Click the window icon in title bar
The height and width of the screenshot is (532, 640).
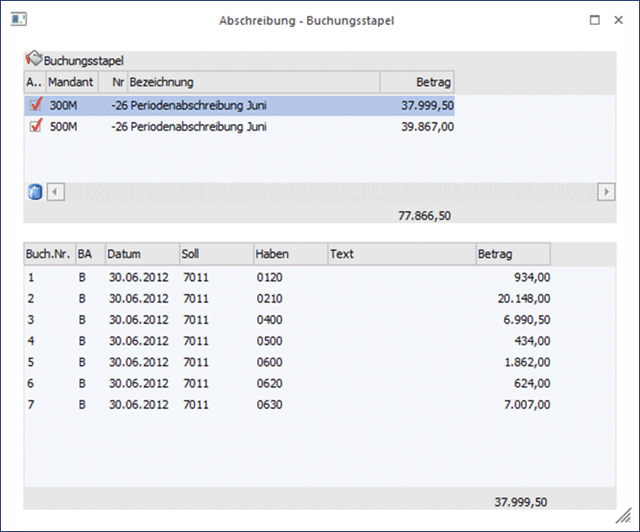pos(18,19)
